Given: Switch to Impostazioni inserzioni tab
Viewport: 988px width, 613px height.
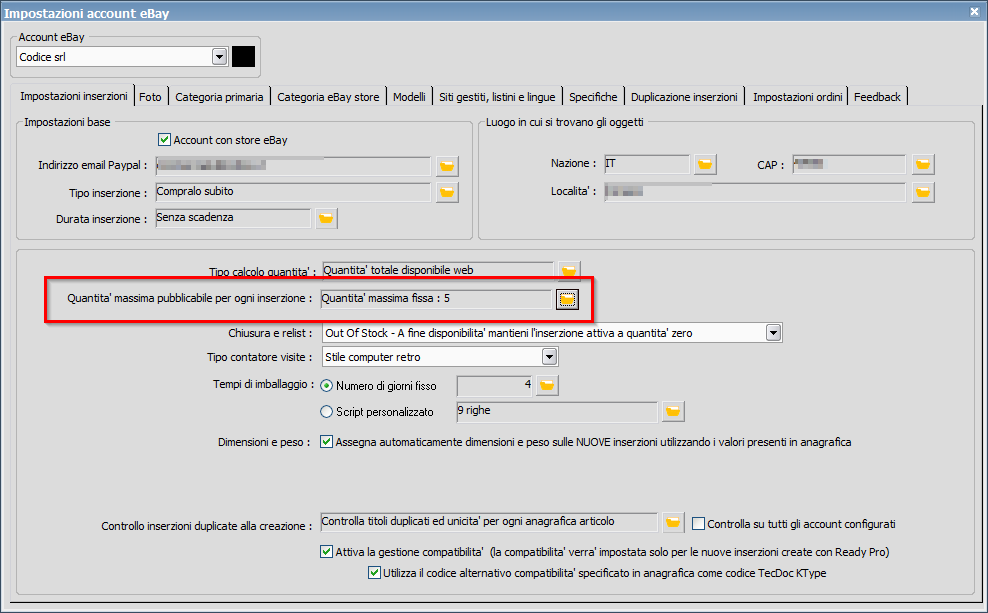Looking at the screenshot, I should coord(74,96).
